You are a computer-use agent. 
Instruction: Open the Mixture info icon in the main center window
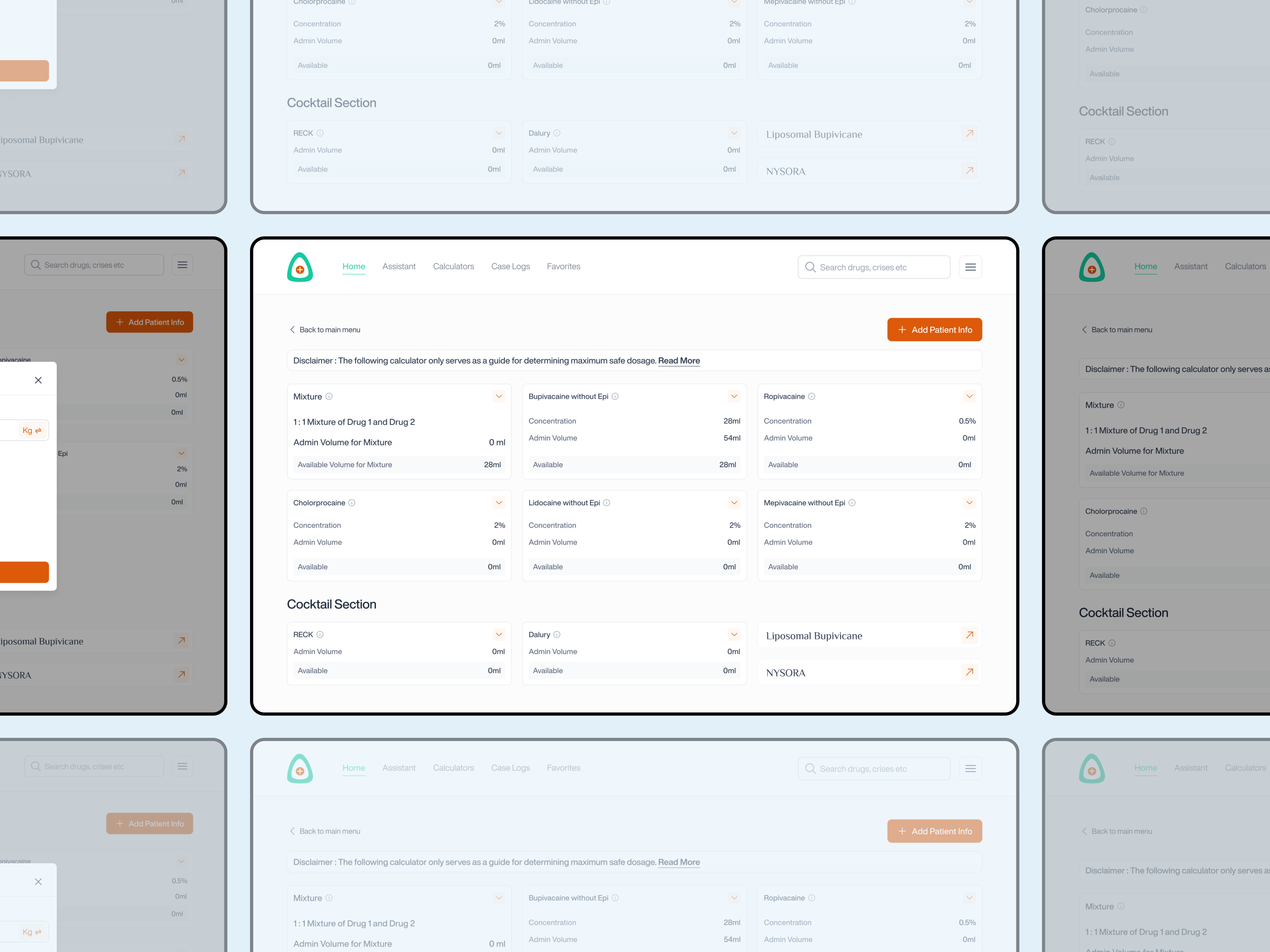pyautogui.click(x=329, y=396)
